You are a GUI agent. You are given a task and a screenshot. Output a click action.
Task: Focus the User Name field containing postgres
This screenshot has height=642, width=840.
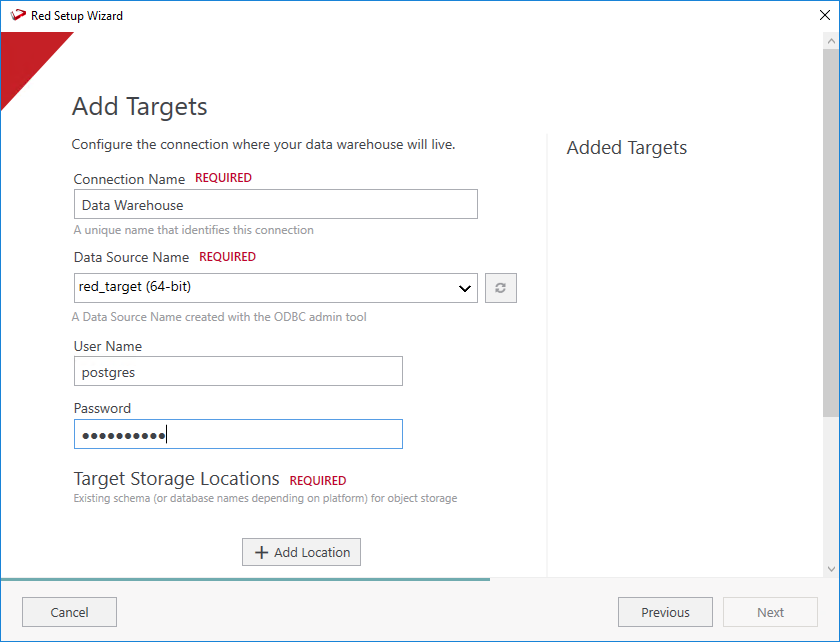click(238, 372)
